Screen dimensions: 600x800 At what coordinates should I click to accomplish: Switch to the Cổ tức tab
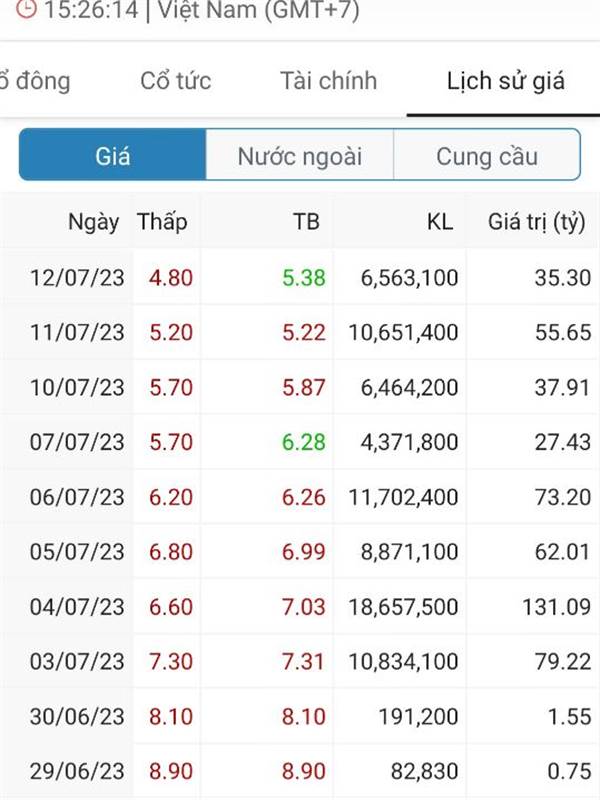coord(176,81)
